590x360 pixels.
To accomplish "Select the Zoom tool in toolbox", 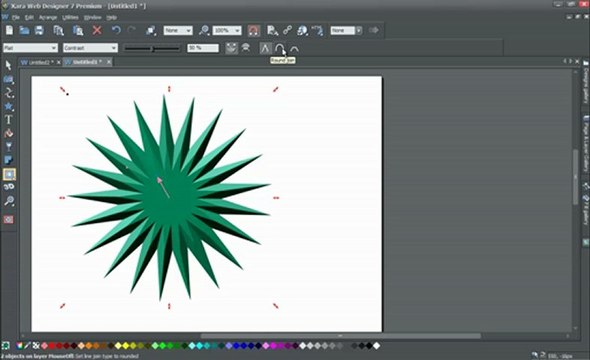I will click(9, 201).
